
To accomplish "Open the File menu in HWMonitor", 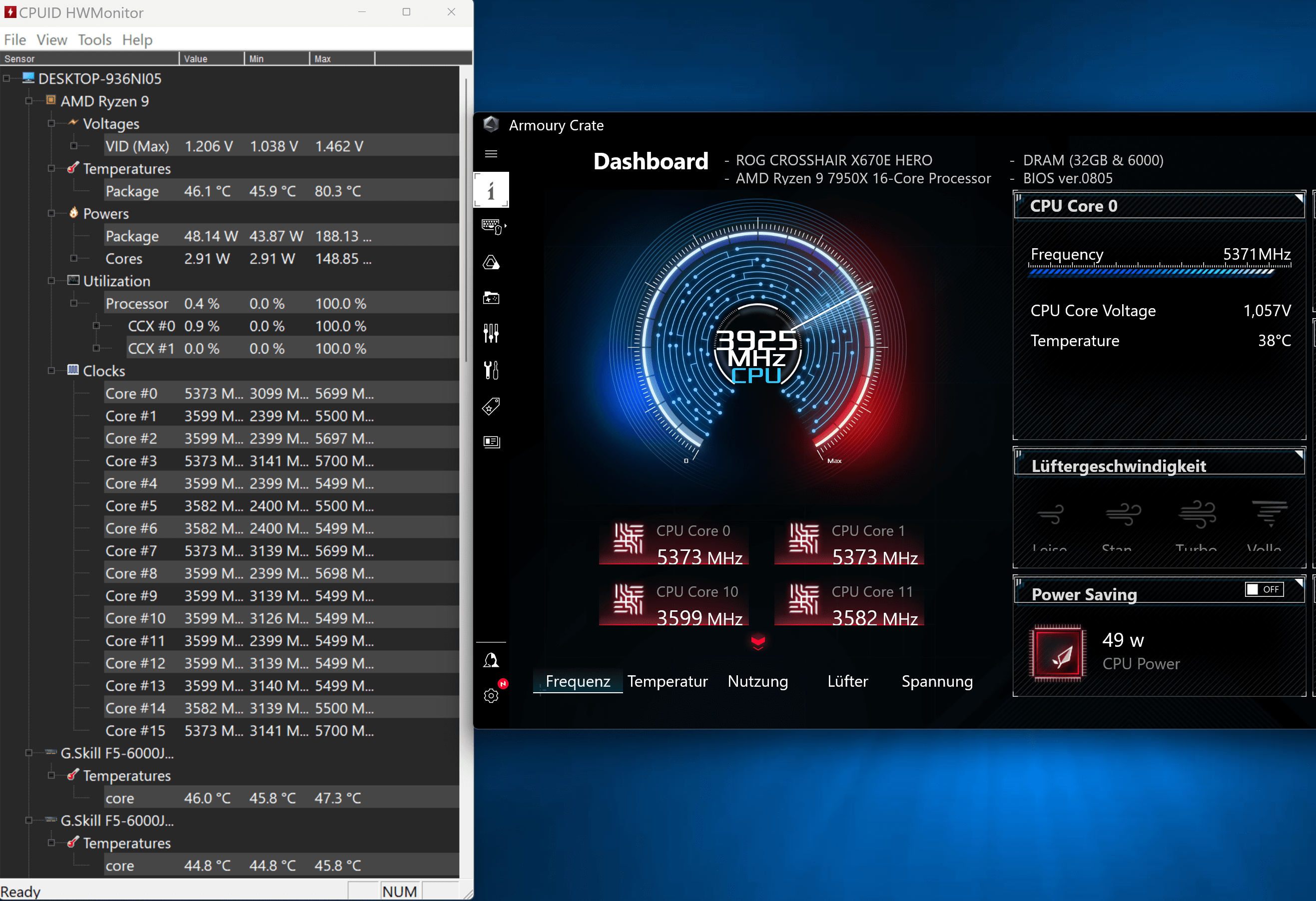I will [x=14, y=39].
